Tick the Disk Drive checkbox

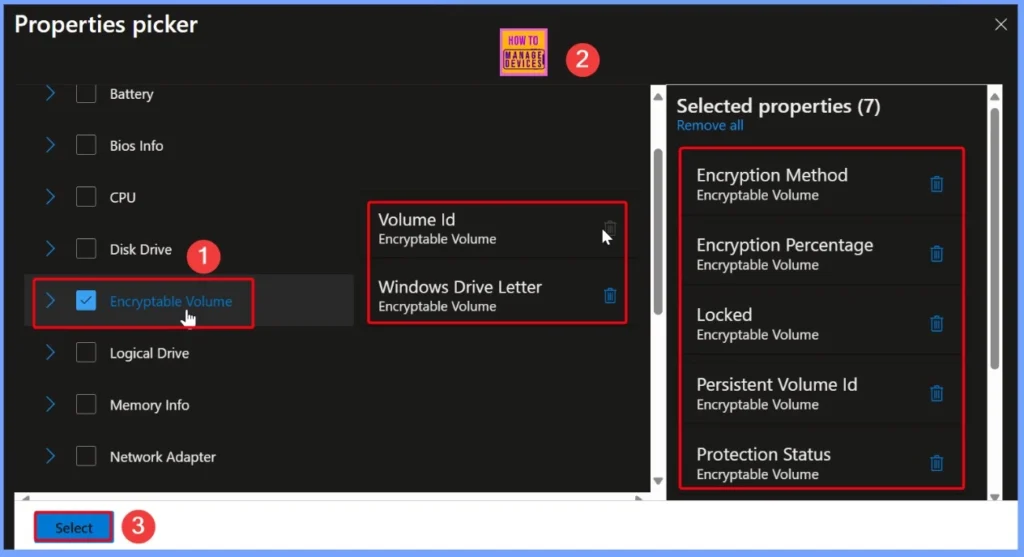click(86, 249)
